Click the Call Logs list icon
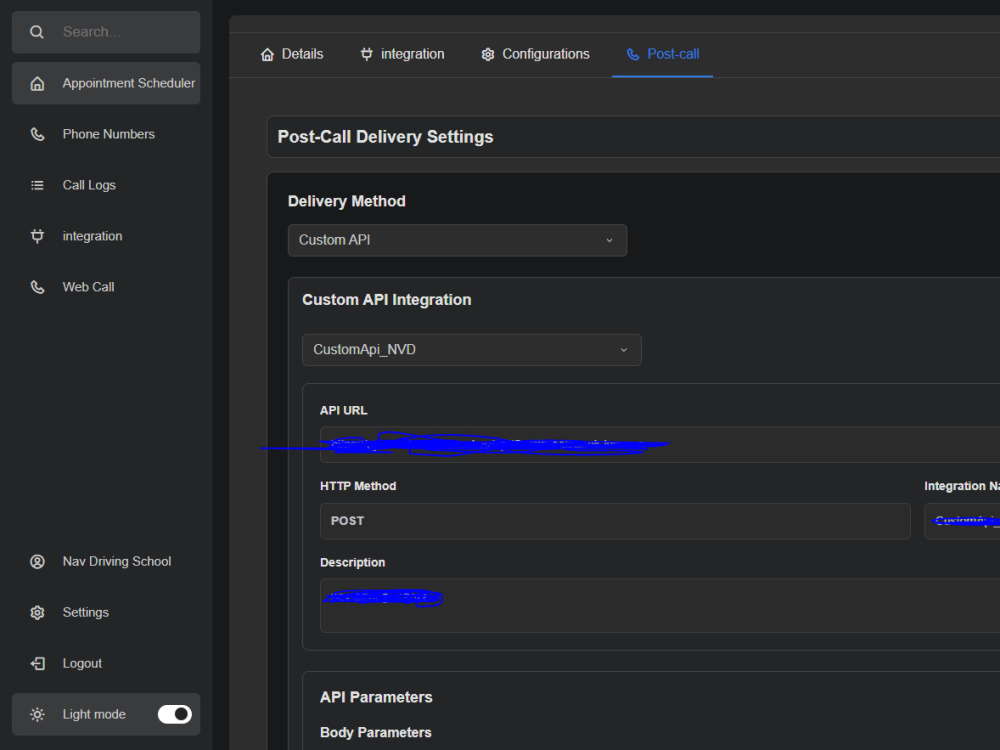The image size is (1000, 750). [x=38, y=186]
